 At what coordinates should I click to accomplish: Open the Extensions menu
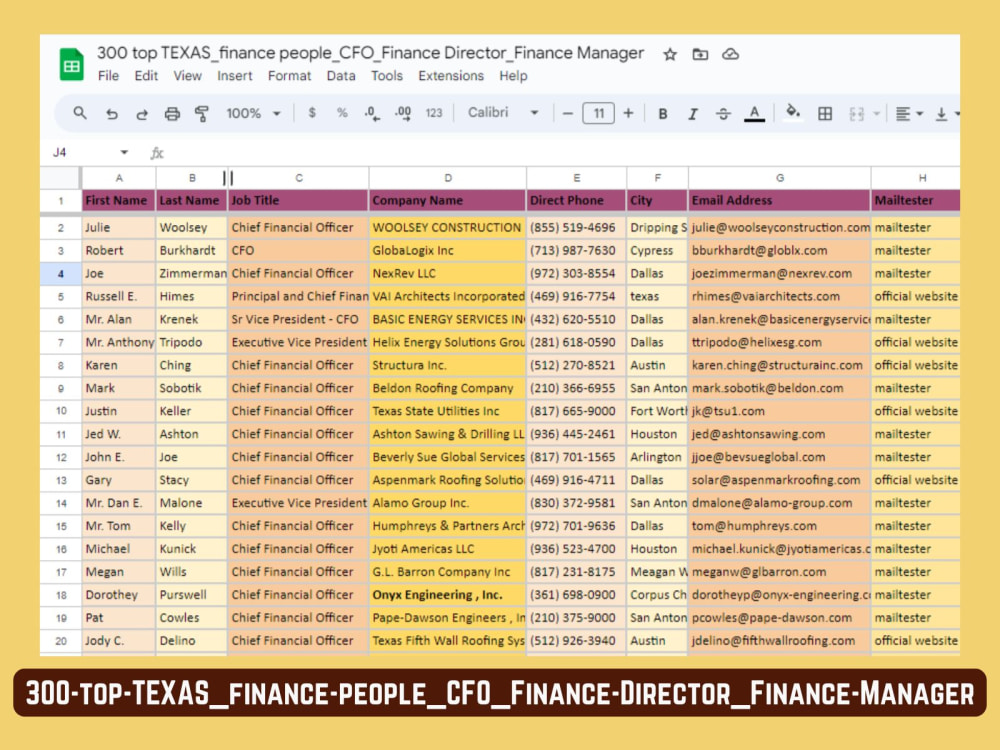click(451, 76)
